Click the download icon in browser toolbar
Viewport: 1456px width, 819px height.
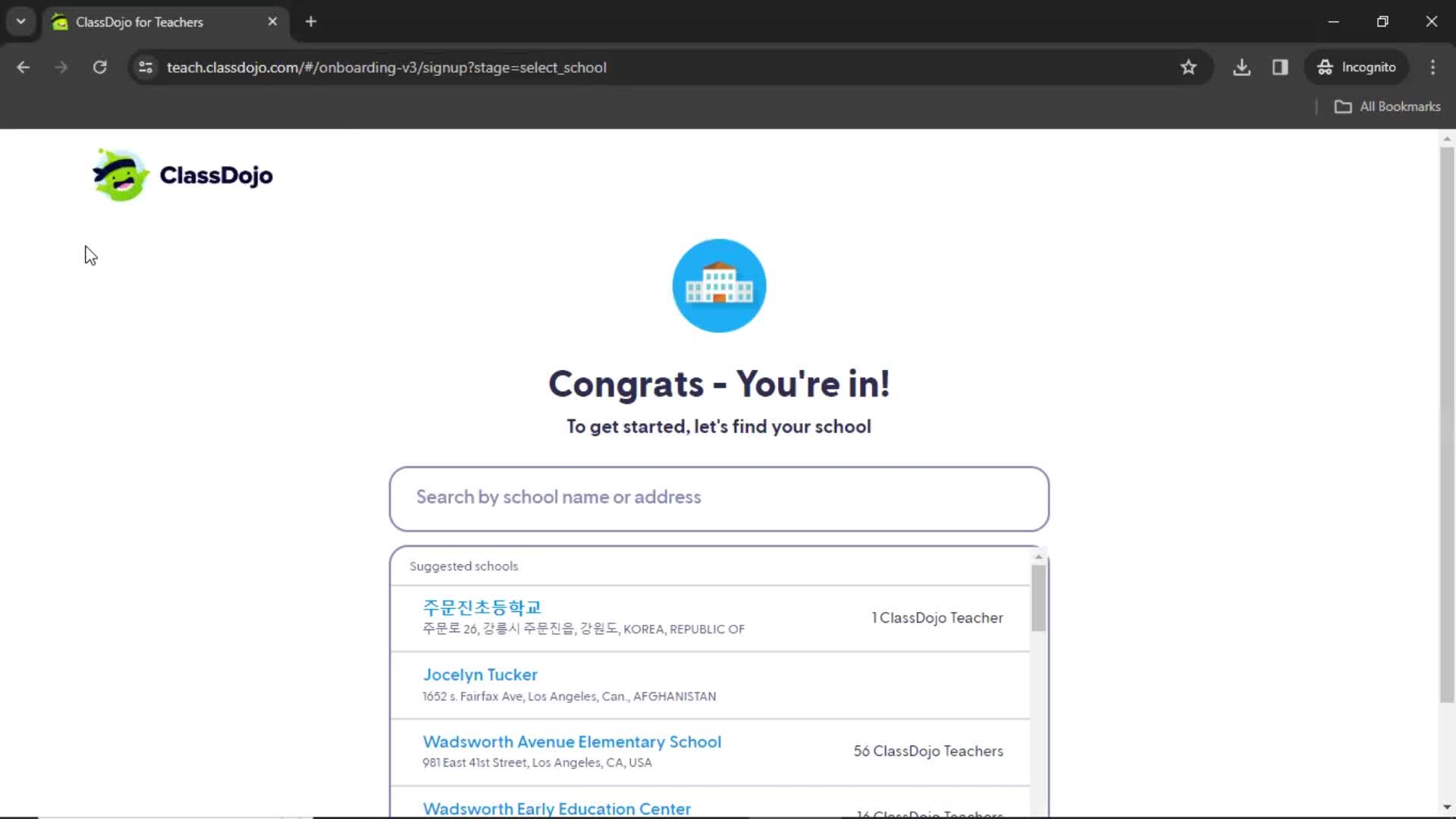1242,67
